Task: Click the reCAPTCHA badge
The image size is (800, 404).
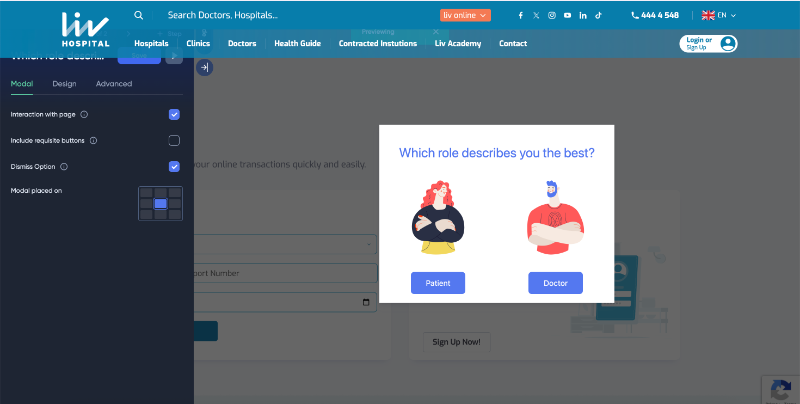Action: [781, 390]
